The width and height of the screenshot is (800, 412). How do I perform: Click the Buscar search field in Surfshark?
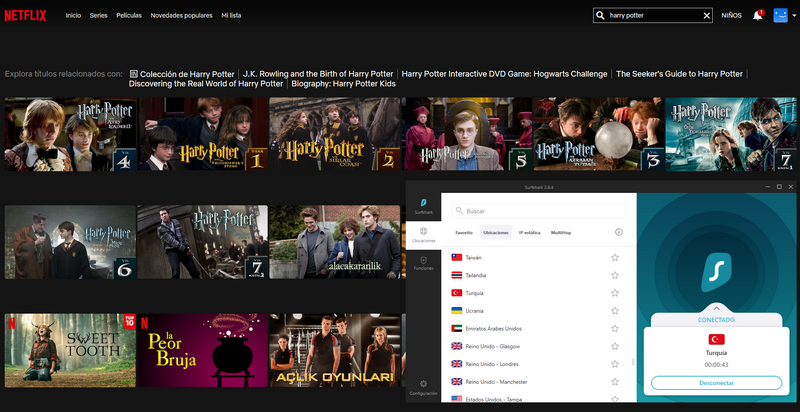coord(539,211)
